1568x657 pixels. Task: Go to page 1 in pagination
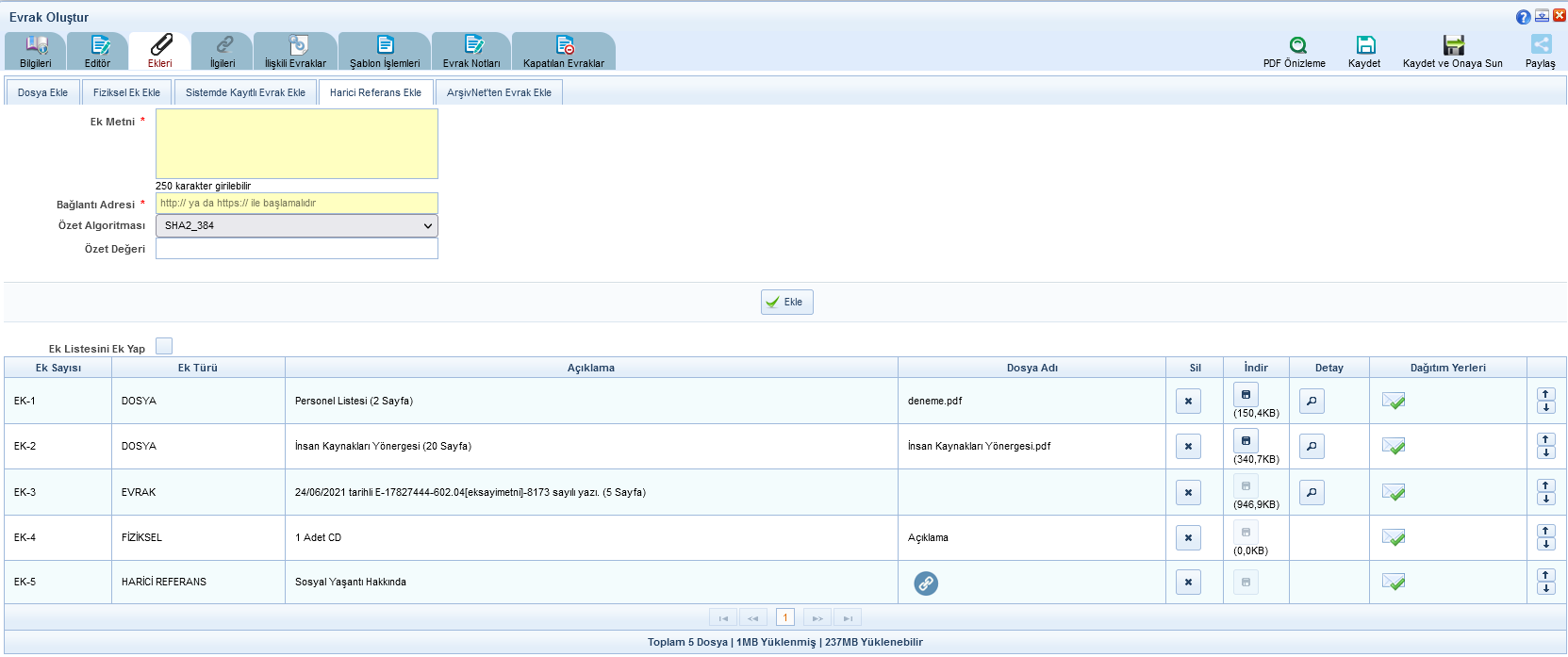tap(784, 617)
